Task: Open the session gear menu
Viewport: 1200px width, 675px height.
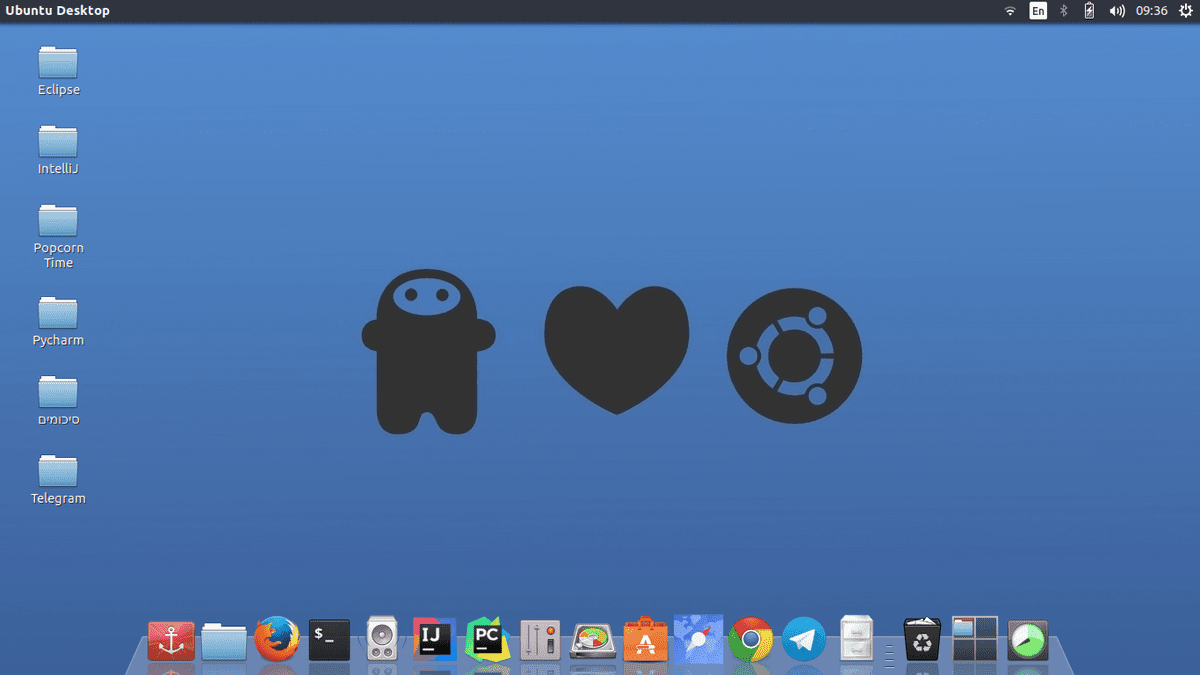Action: 1185,11
